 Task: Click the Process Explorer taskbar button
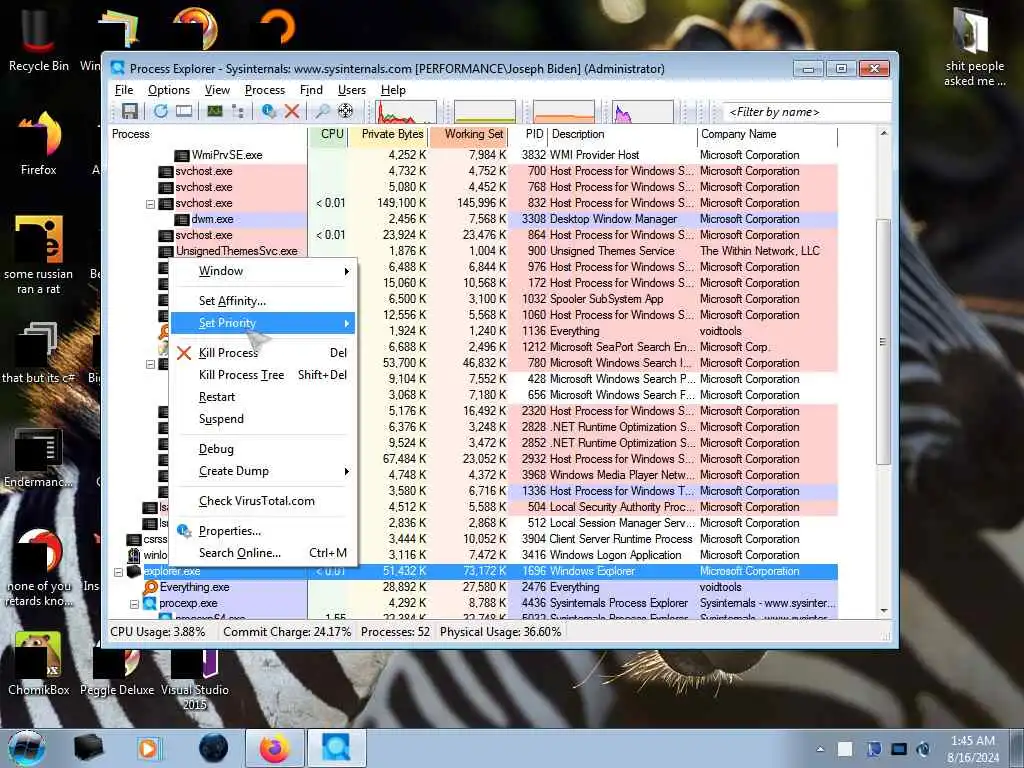[336, 748]
